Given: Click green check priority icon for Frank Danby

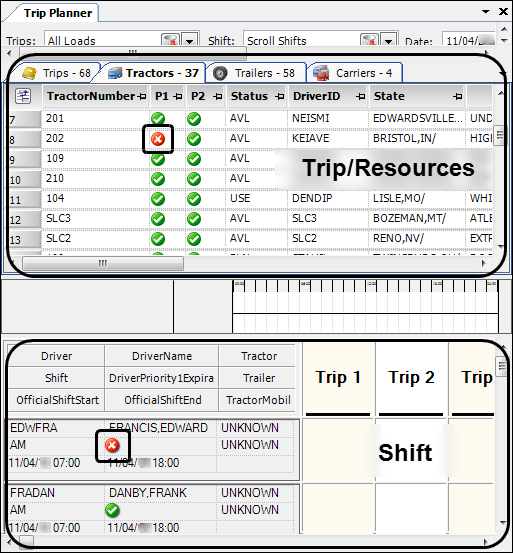Looking at the screenshot, I should [112, 510].
